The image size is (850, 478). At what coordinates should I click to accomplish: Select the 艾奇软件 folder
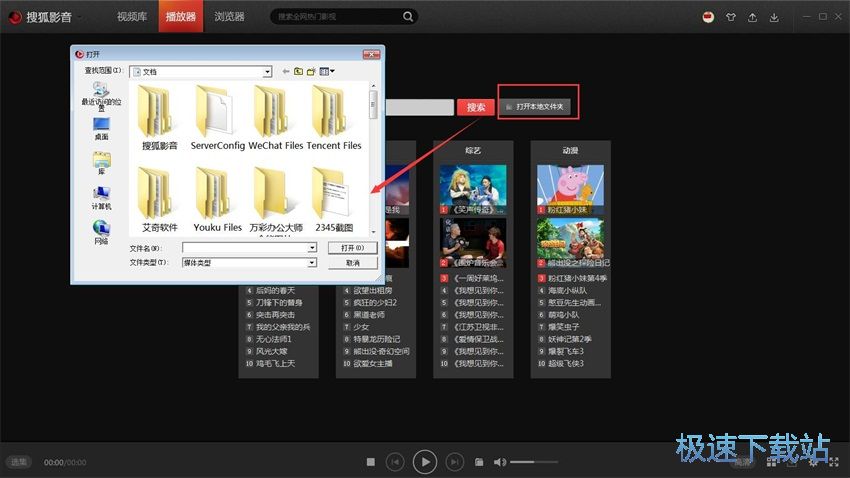pyautogui.click(x=159, y=200)
